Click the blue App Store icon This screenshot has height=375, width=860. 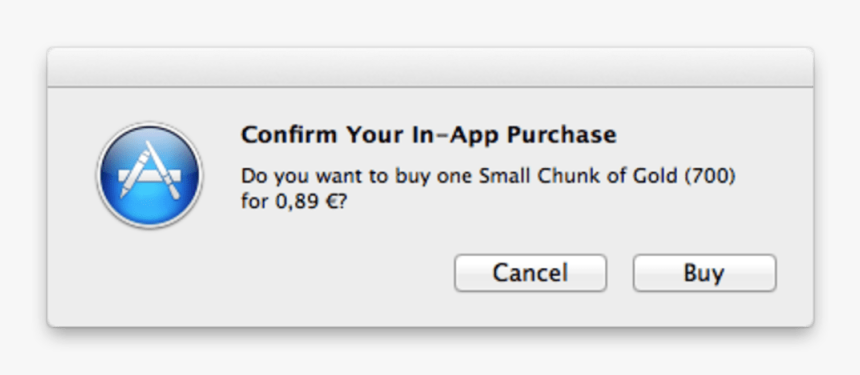pos(150,175)
